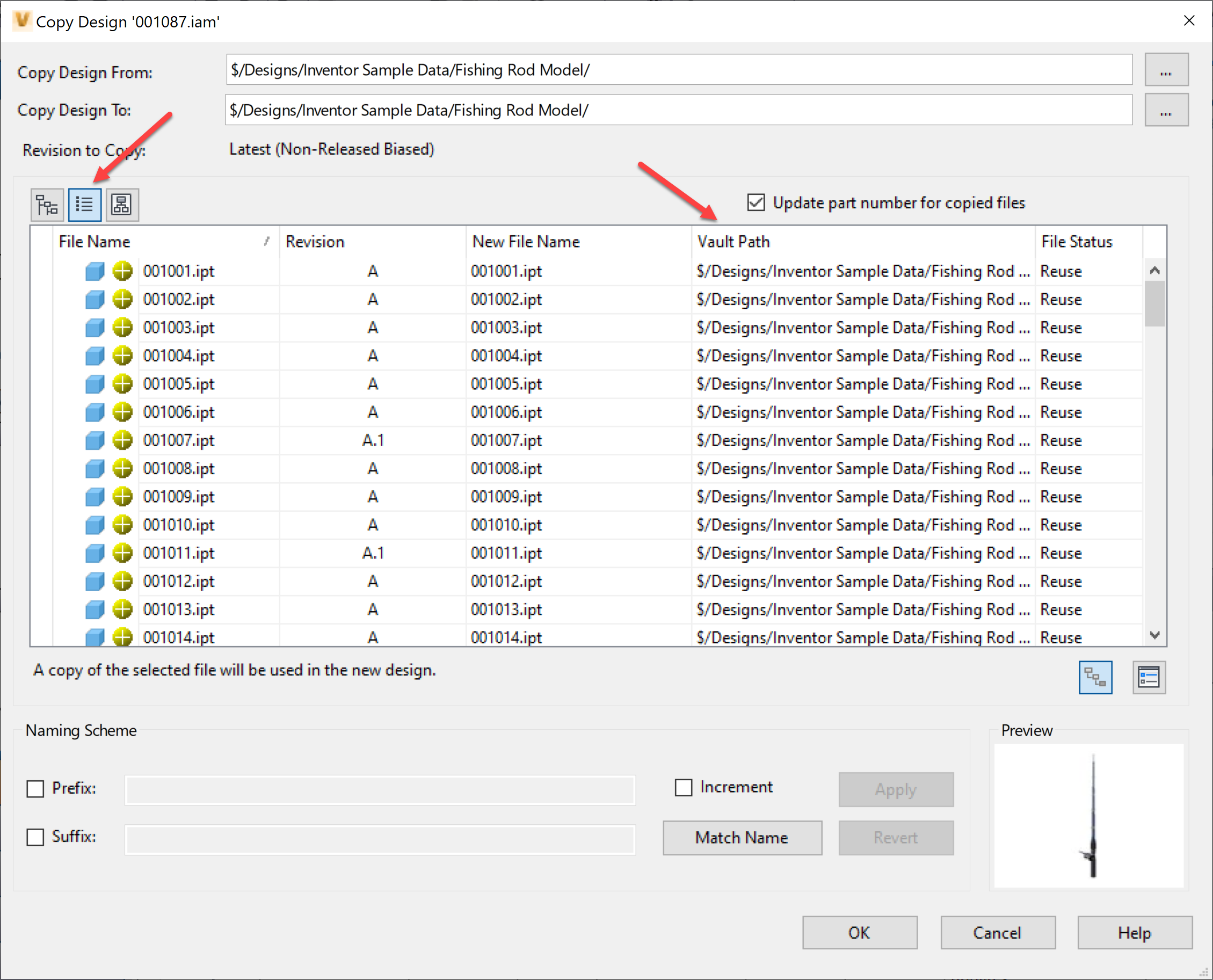Switch to tree view layout
This screenshot has height=980, width=1213.
pyautogui.click(x=47, y=205)
